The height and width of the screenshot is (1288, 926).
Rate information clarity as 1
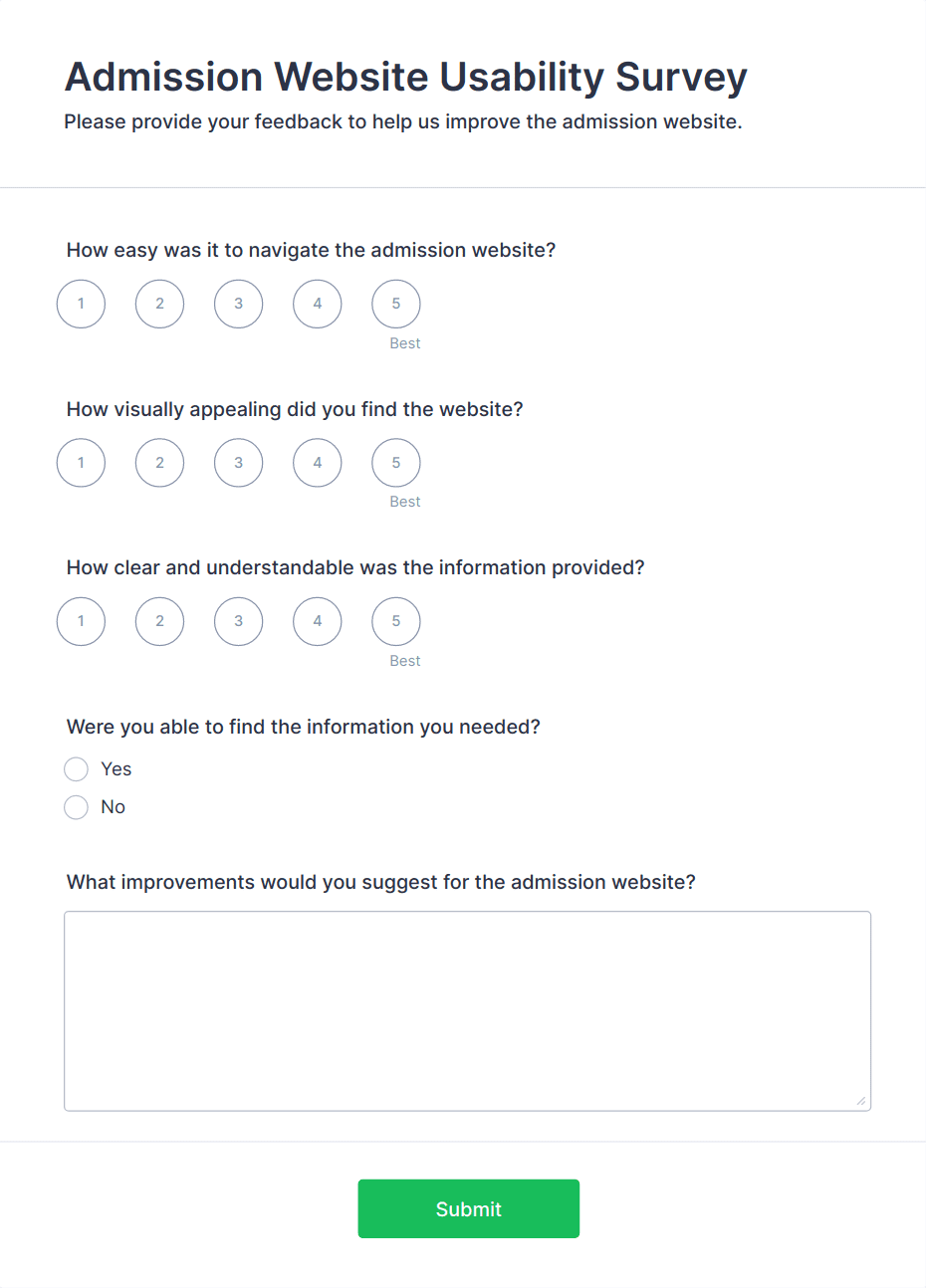coord(81,621)
